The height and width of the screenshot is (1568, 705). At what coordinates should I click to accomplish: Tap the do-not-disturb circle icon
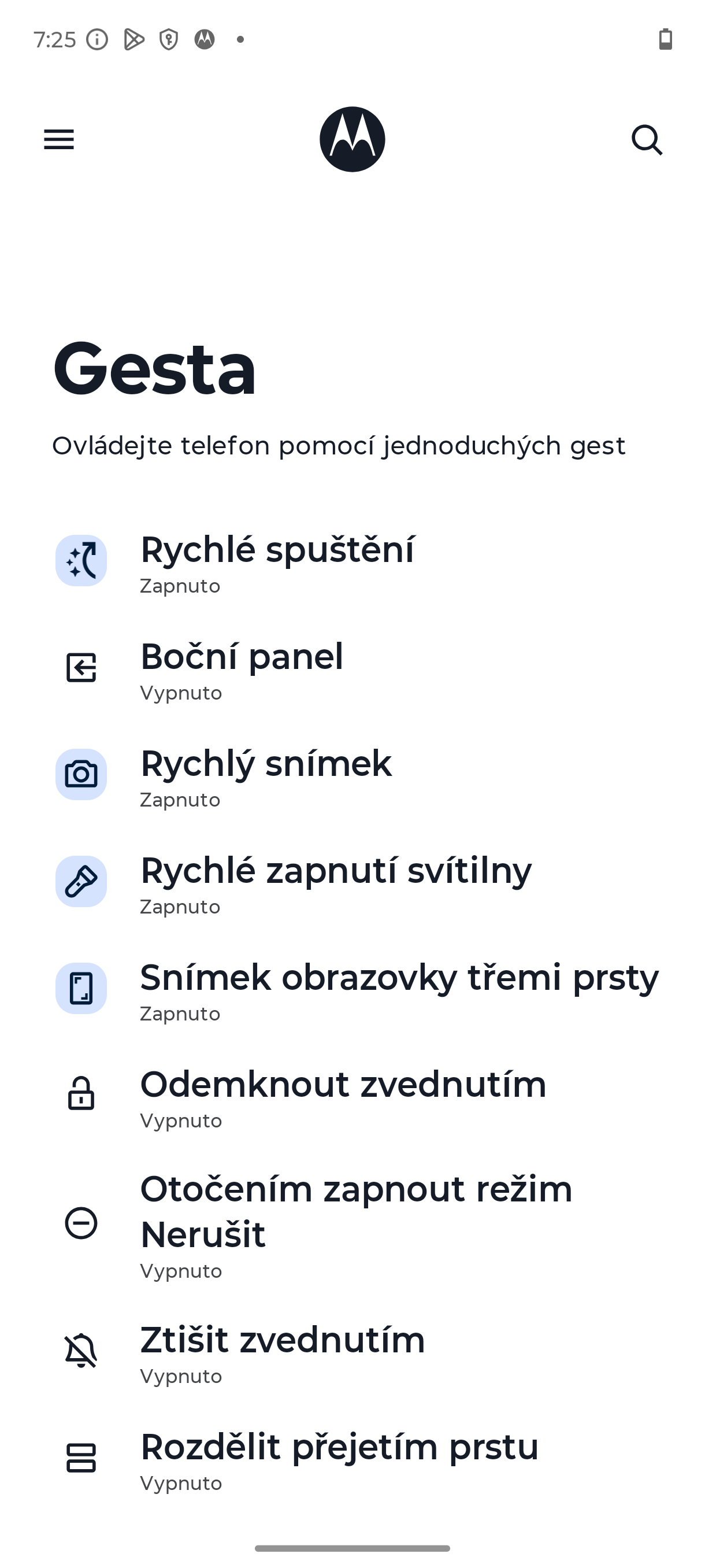tap(81, 1223)
